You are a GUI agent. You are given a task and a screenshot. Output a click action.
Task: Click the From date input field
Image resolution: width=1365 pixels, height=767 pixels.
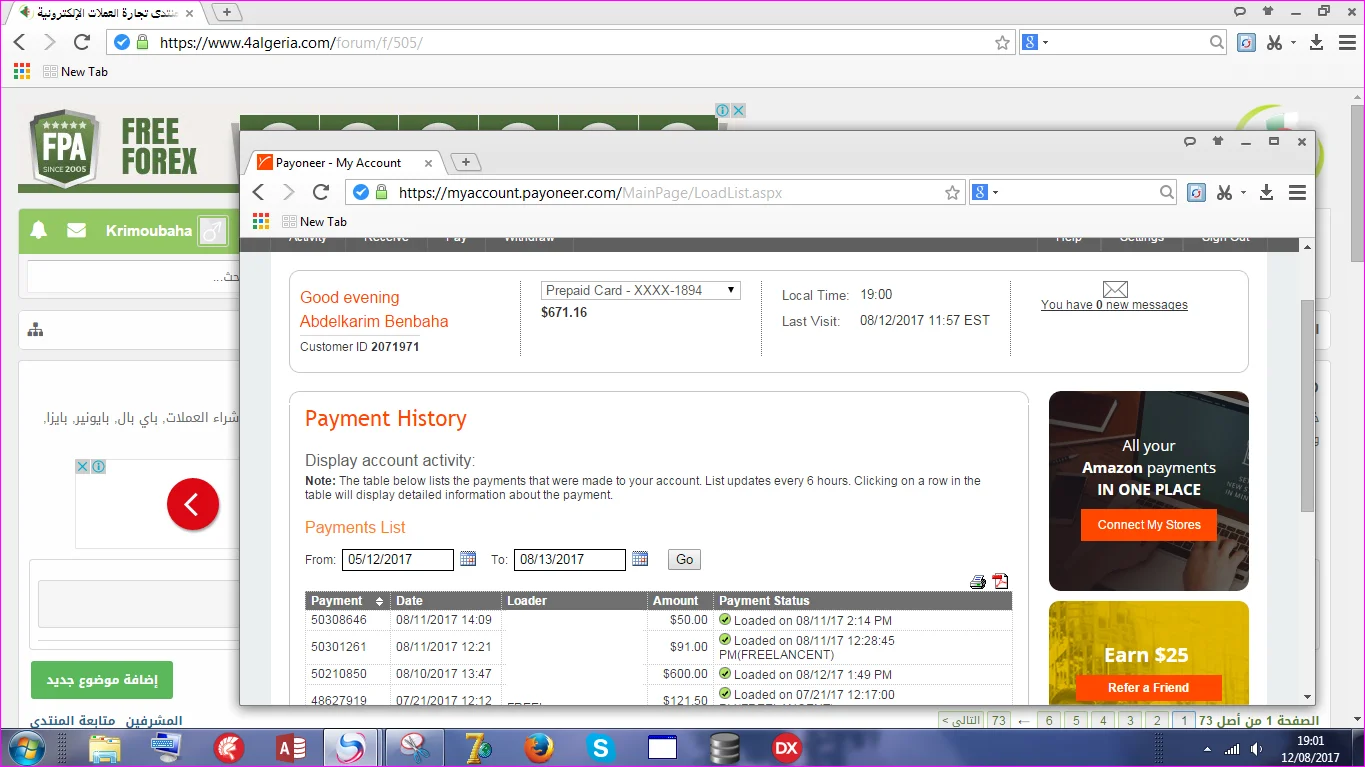[397, 560]
